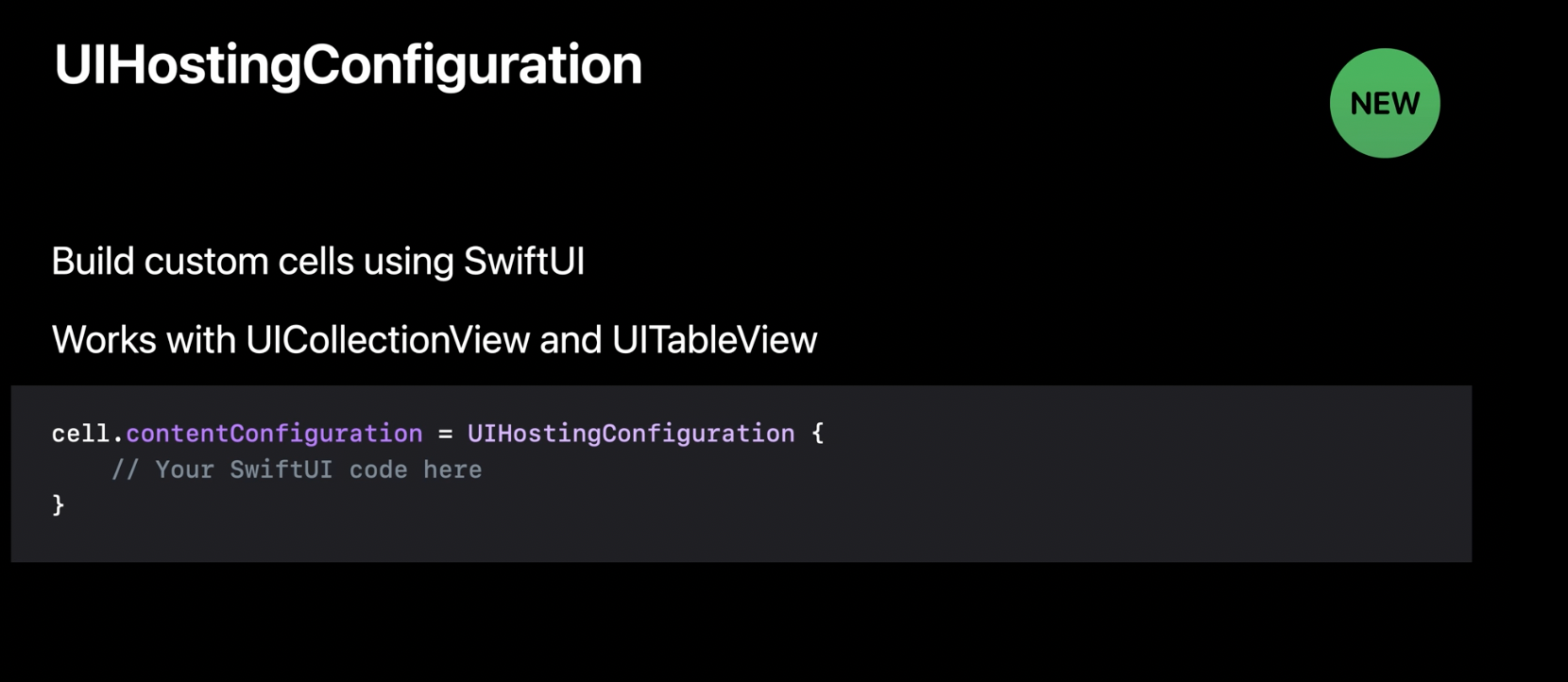Click the word 'SwiftUI' in the code comment
The height and width of the screenshot is (682, 1568).
(281, 469)
